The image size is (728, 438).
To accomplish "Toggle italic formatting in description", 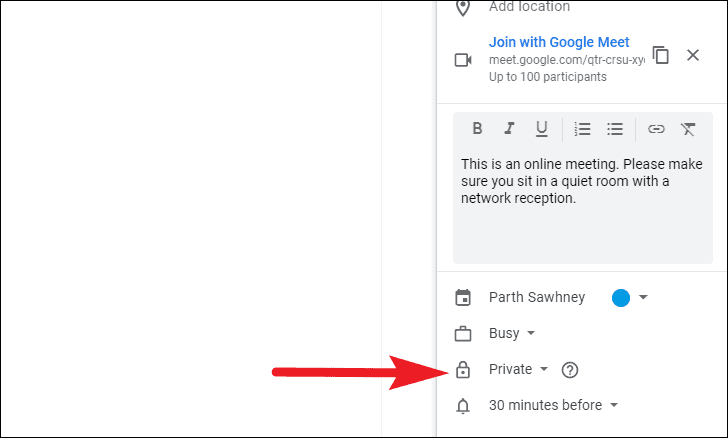I will (x=509, y=128).
